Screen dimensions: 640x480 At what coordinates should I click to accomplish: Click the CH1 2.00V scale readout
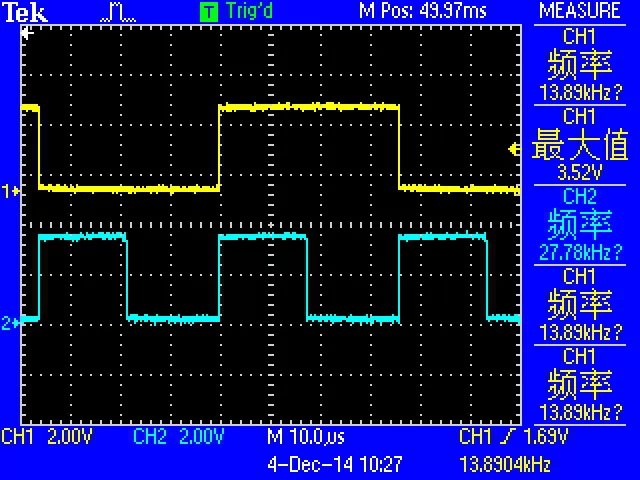pos(48,437)
